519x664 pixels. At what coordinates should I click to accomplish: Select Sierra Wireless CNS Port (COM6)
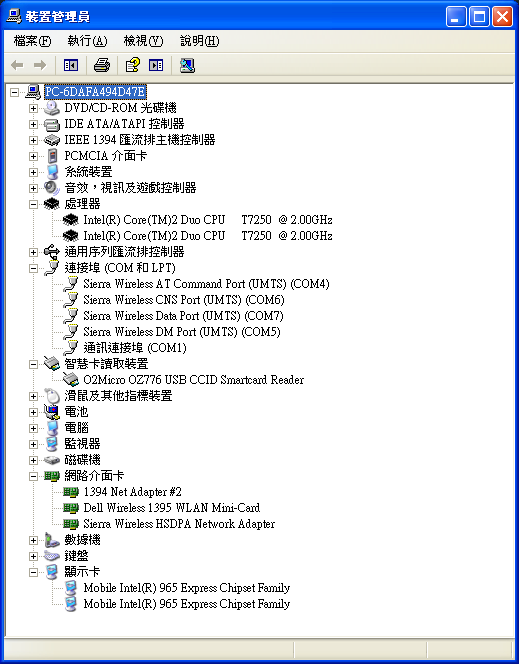184,300
